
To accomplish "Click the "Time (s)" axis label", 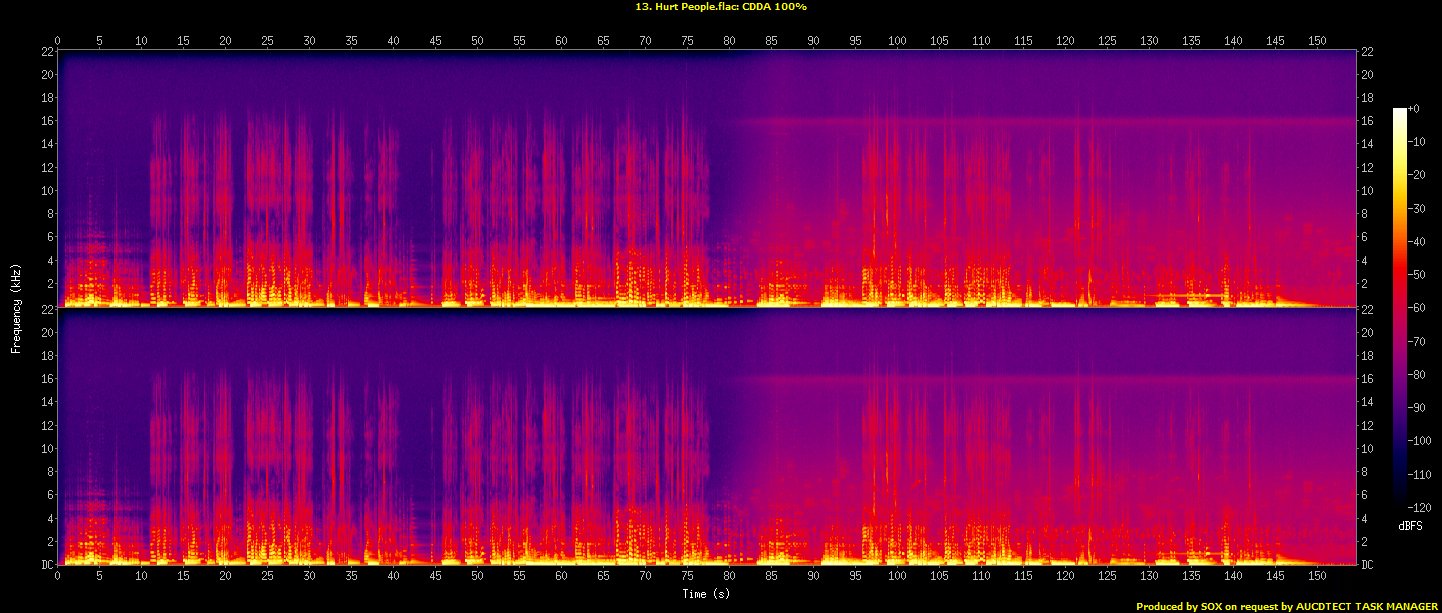I will tap(706, 594).
